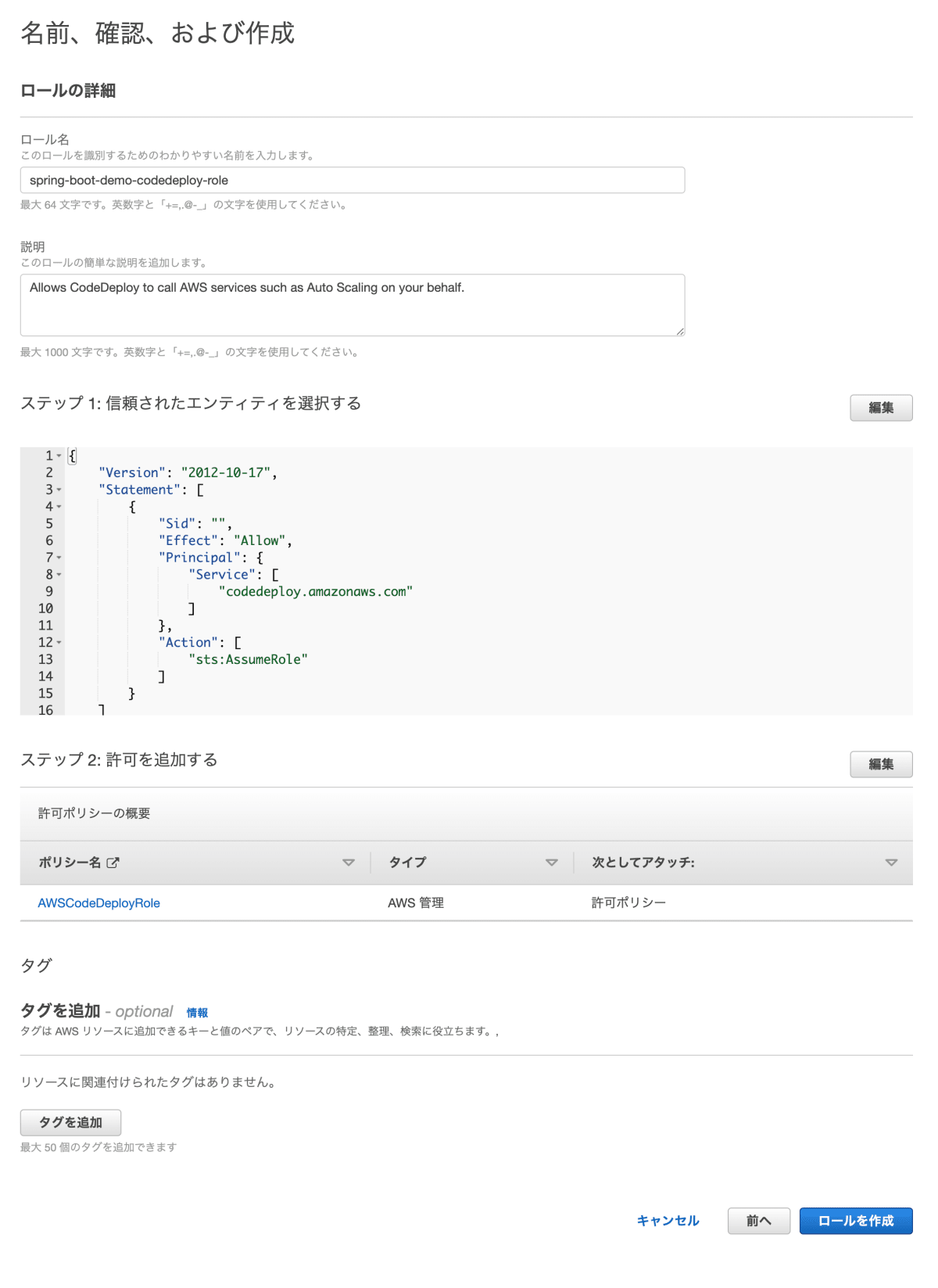Click the AWS 管理 type cell

416,902
